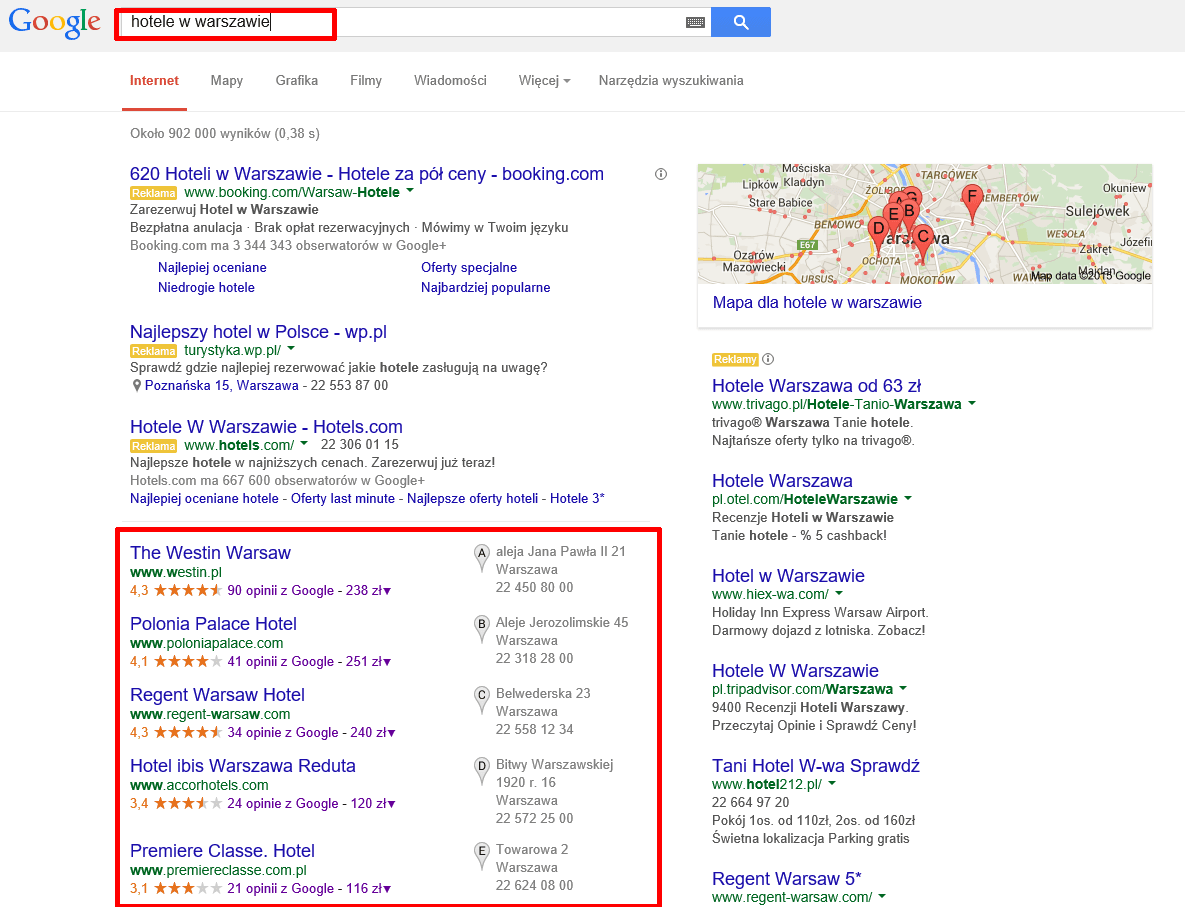Screen dimensions: 1185x907
Task: Click map pin B for Polonia Palace Hotel
Action: [481, 629]
